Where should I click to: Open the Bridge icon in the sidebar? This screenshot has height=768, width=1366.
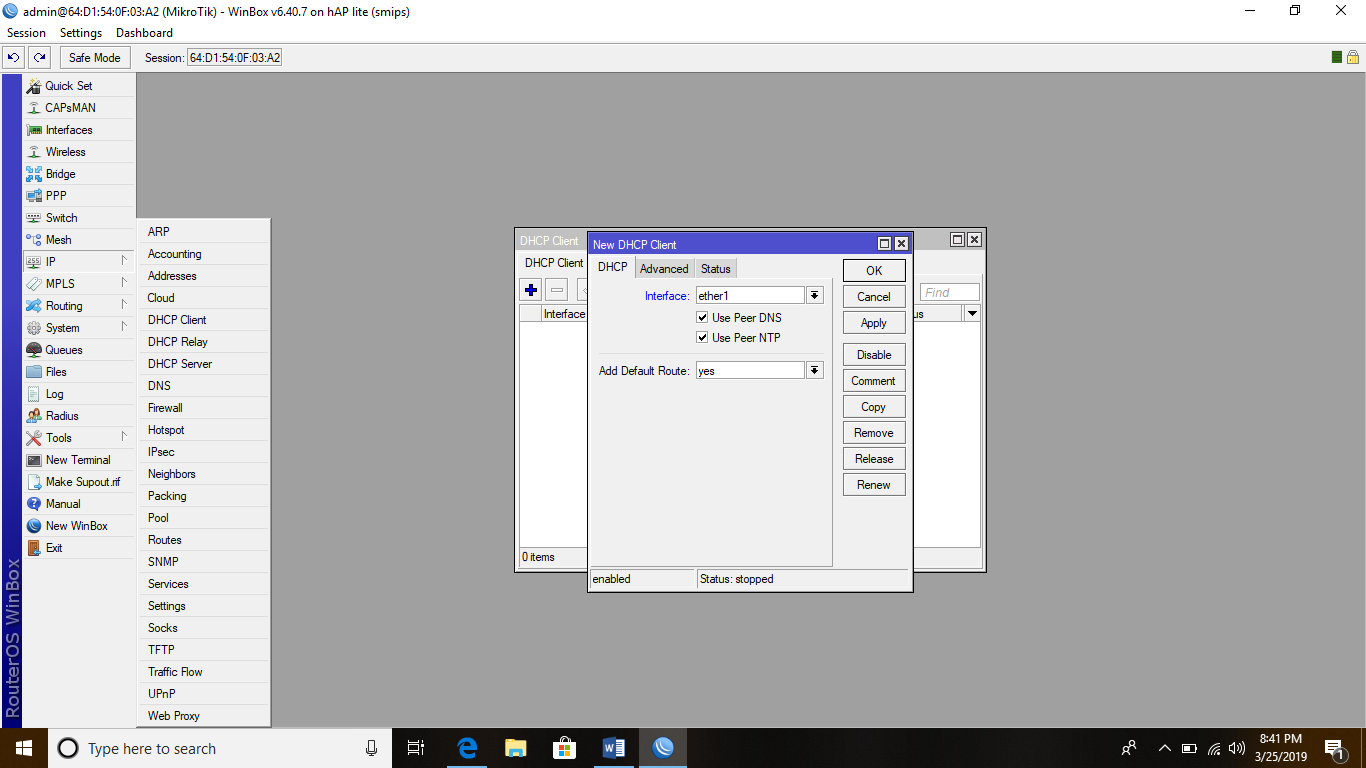(34, 174)
